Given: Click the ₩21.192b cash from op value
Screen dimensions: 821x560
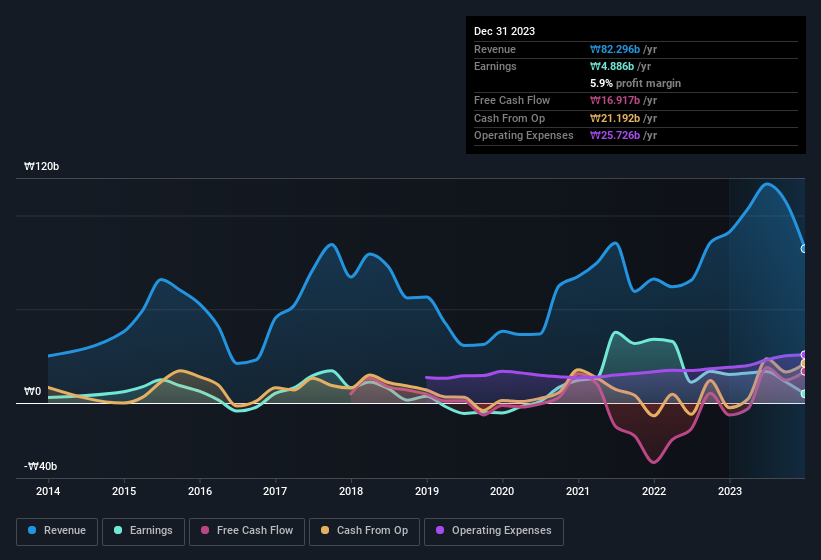Looking at the screenshot, I should coord(615,118).
